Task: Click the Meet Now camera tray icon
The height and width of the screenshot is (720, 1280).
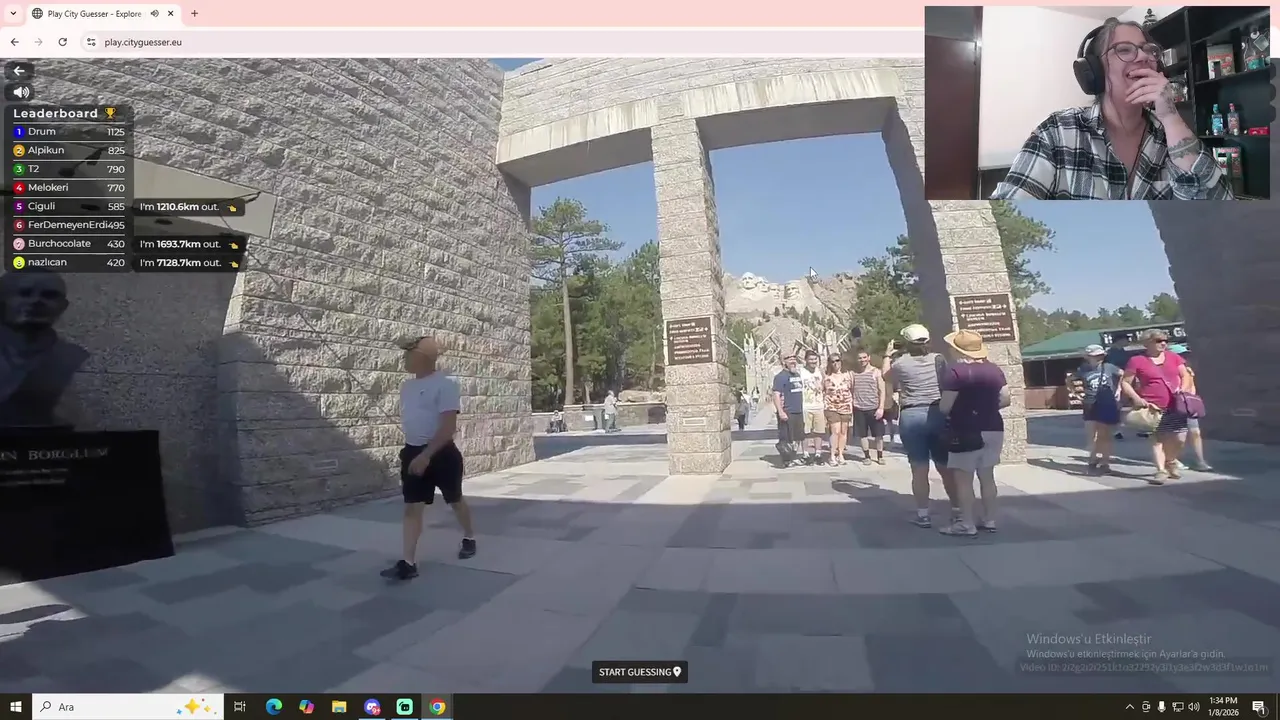Action: click(x=1146, y=707)
